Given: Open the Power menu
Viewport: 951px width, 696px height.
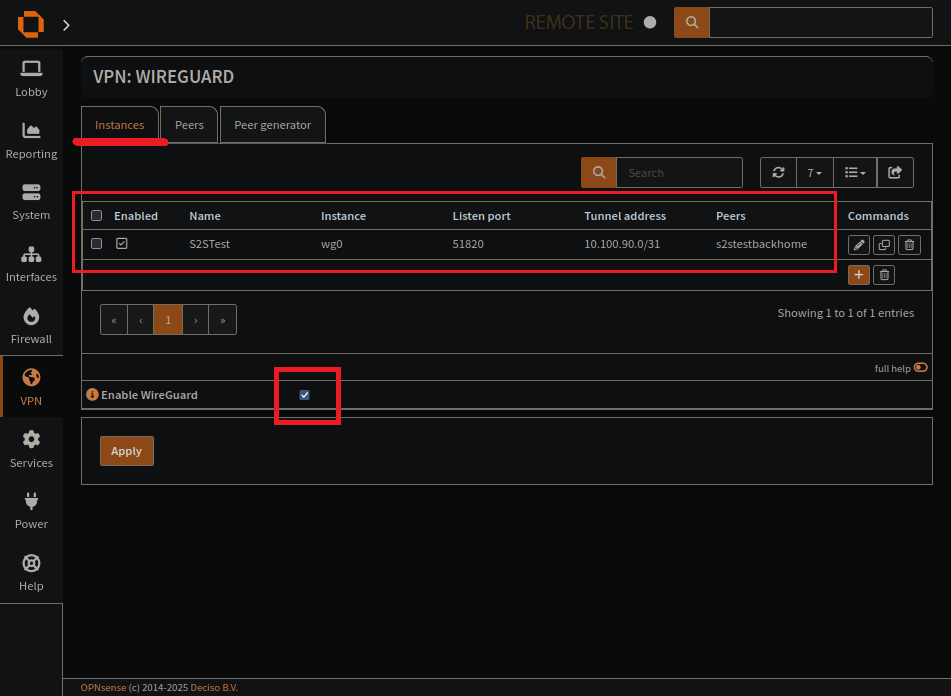Looking at the screenshot, I should coord(31,511).
